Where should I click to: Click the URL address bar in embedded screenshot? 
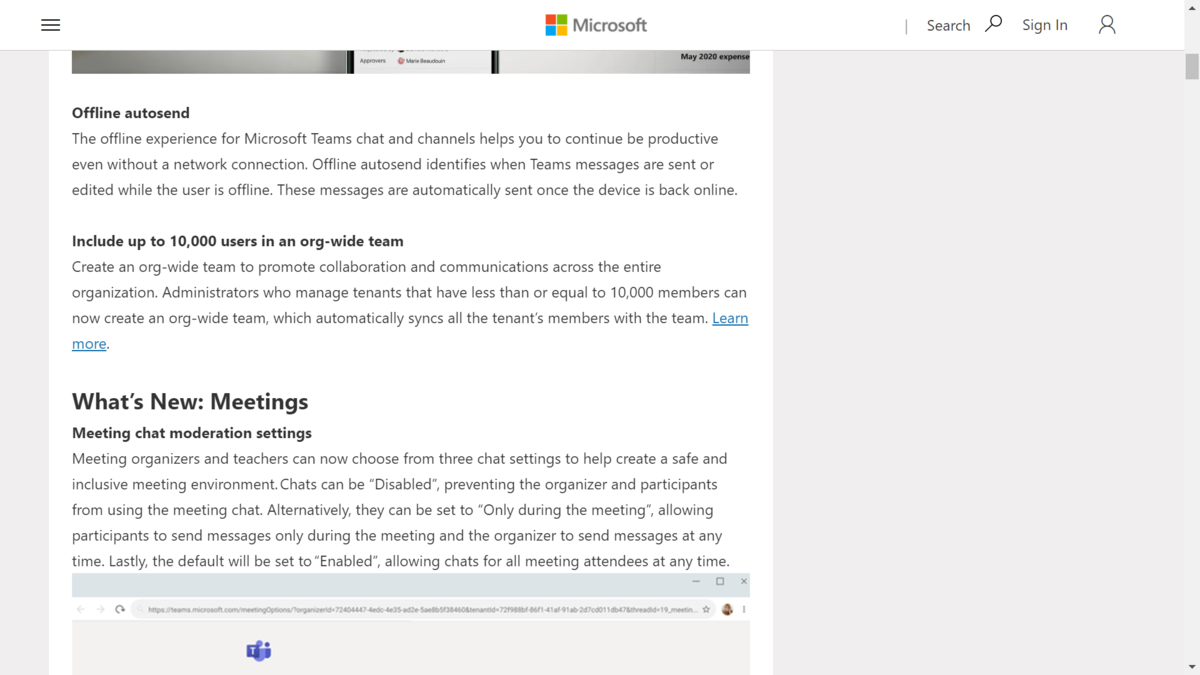pyautogui.click(x=424, y=609)
